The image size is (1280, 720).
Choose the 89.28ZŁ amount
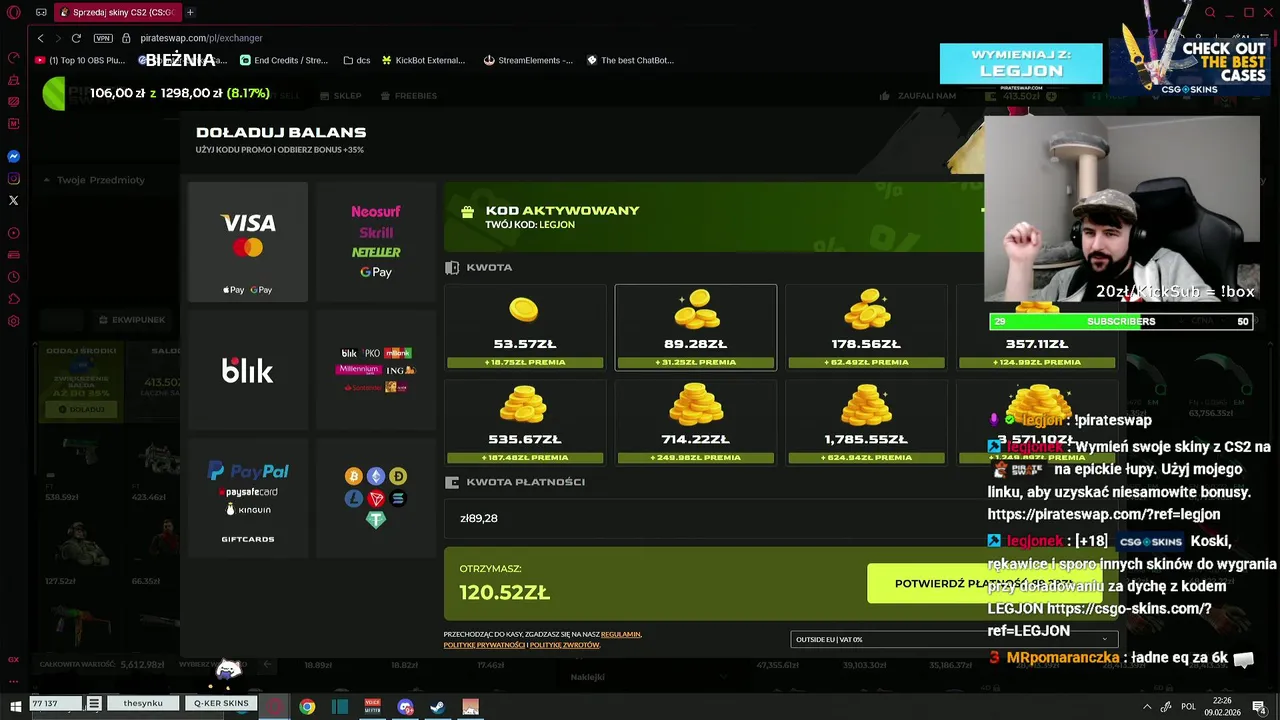coord(696,327)
